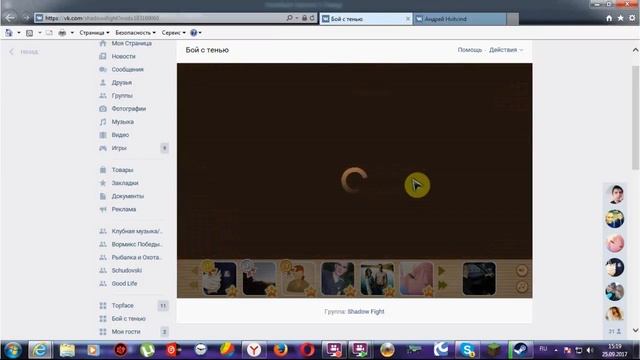Click the browser back arrow button
Screen dimensions: 640x360
click(x=10, y=18)
